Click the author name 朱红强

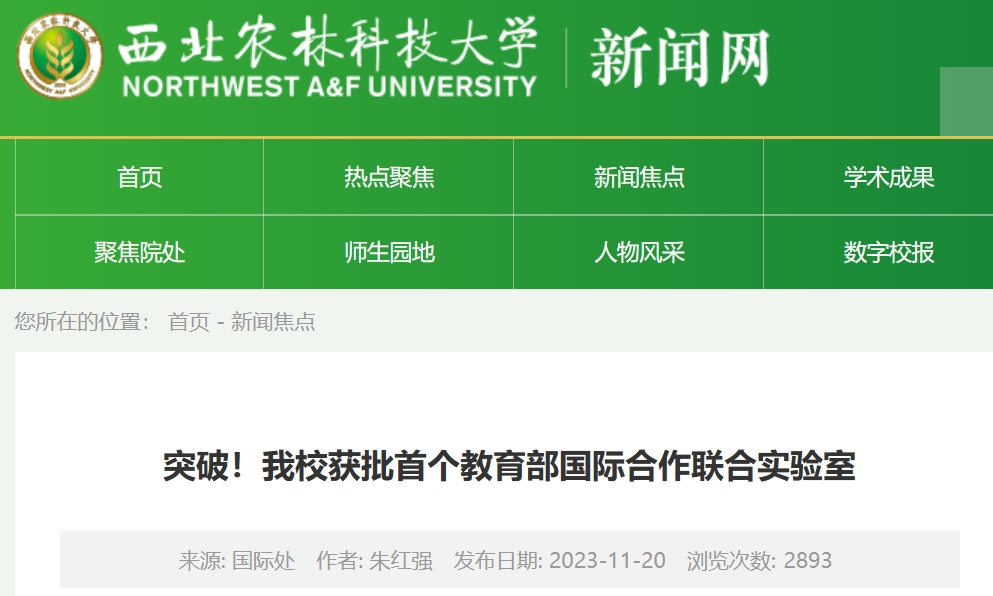(401, 560)
